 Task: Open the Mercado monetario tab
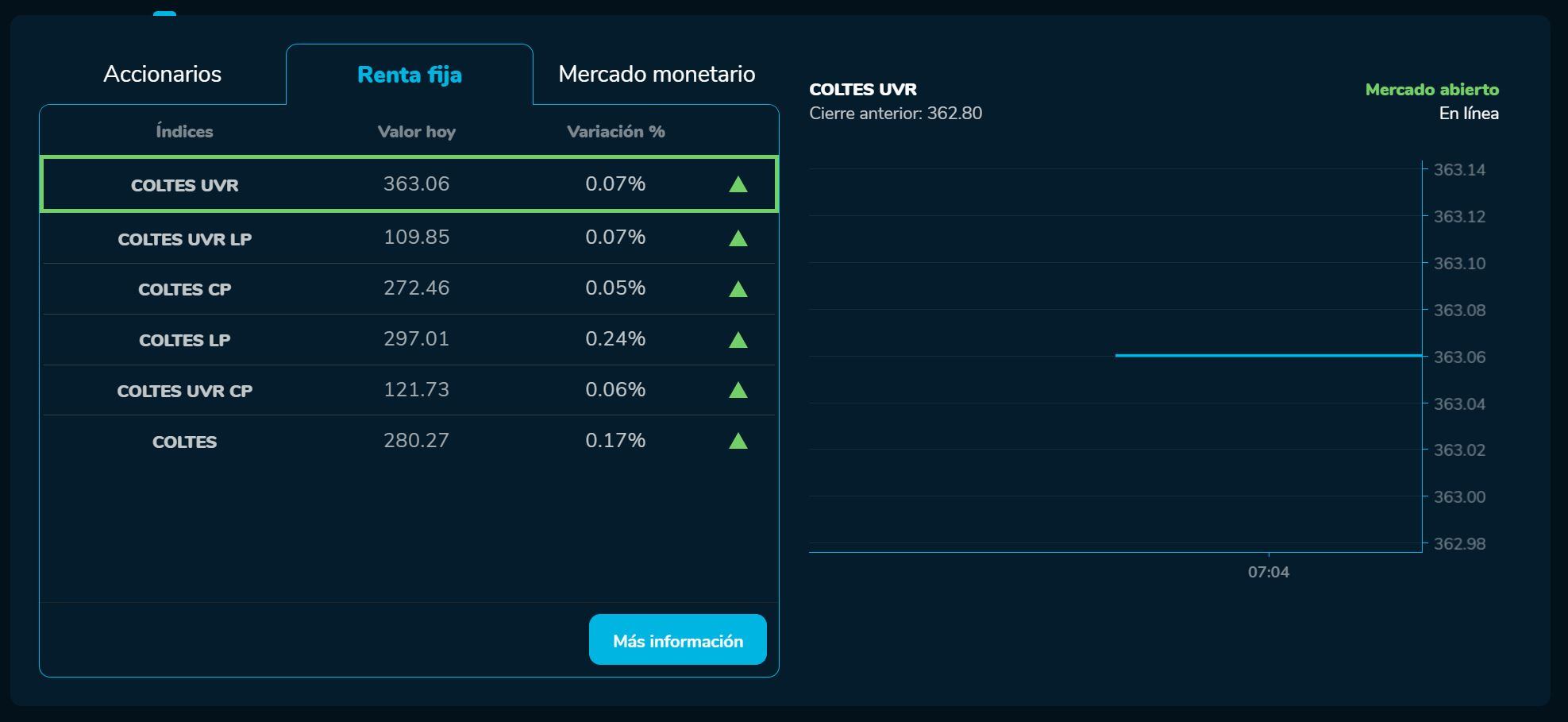[x=657, y=74]
